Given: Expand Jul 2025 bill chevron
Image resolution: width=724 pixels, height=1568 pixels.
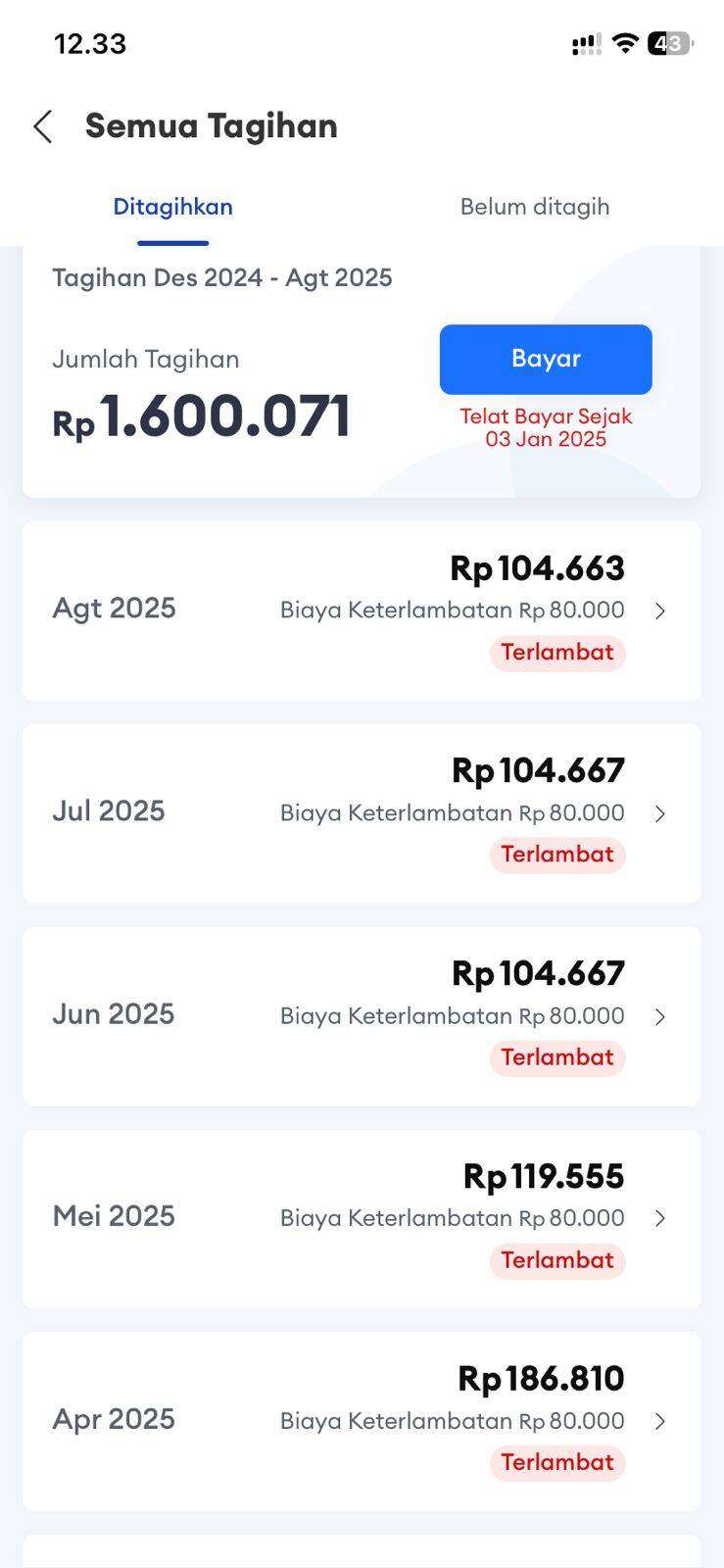Looking at the screenshot, I should [660, 813].
